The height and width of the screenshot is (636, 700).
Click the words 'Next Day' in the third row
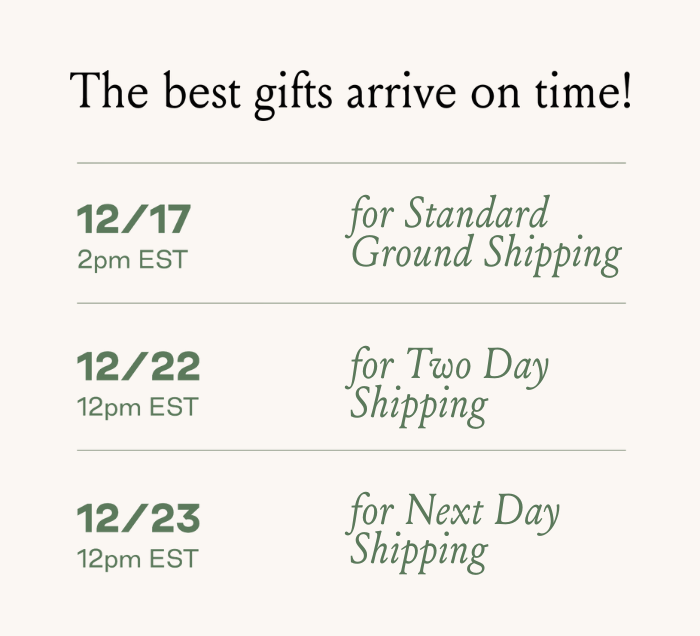482,513
